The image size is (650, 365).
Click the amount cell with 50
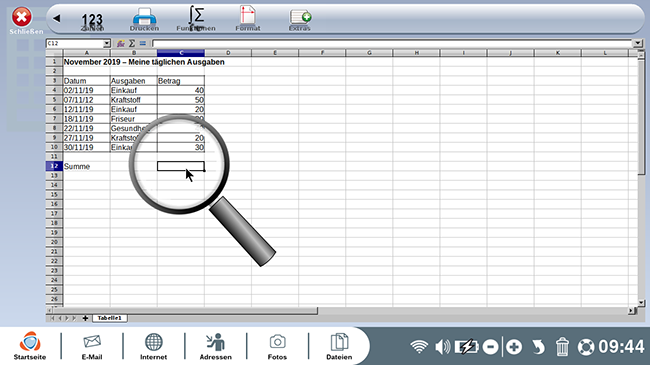[x=181, y=100]
